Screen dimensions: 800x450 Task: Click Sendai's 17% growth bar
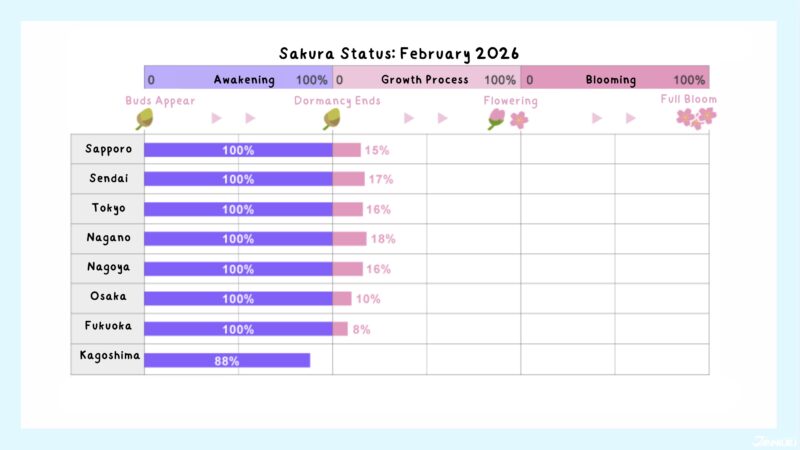[x=348, y=179]
